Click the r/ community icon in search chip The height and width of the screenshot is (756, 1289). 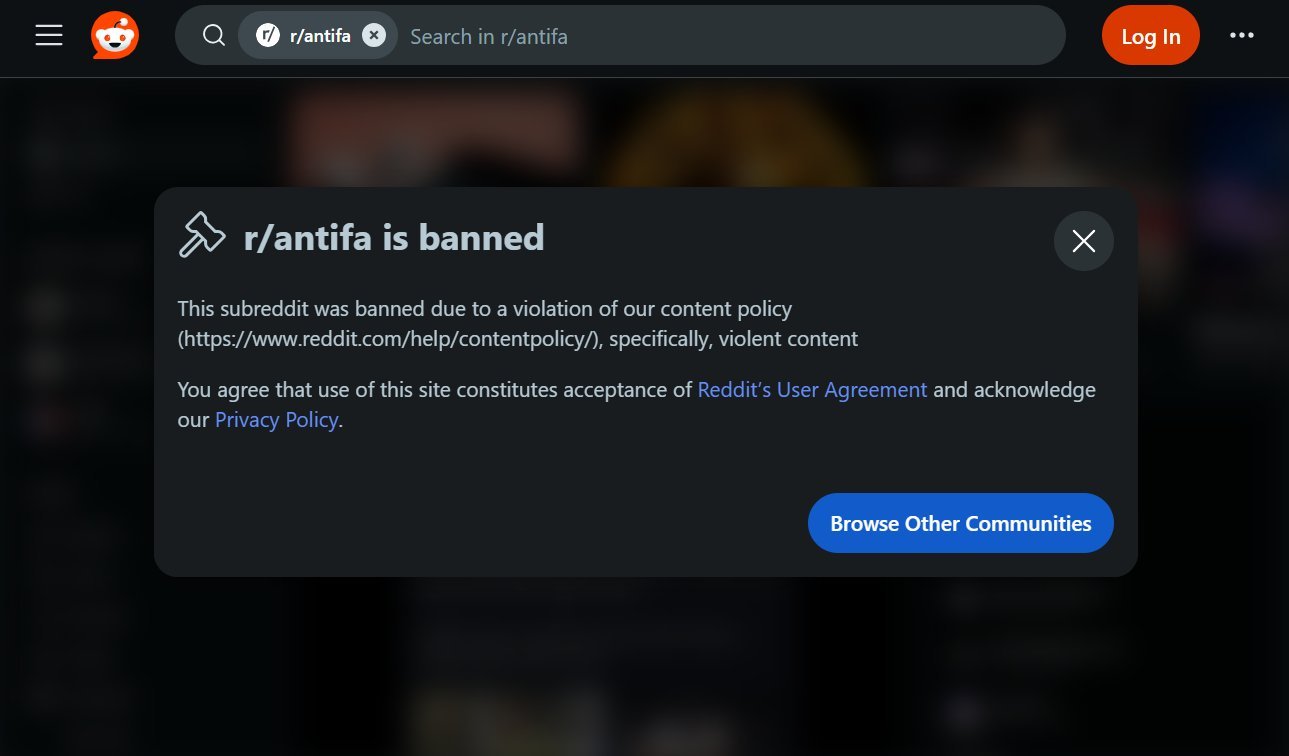coord(267,36)
